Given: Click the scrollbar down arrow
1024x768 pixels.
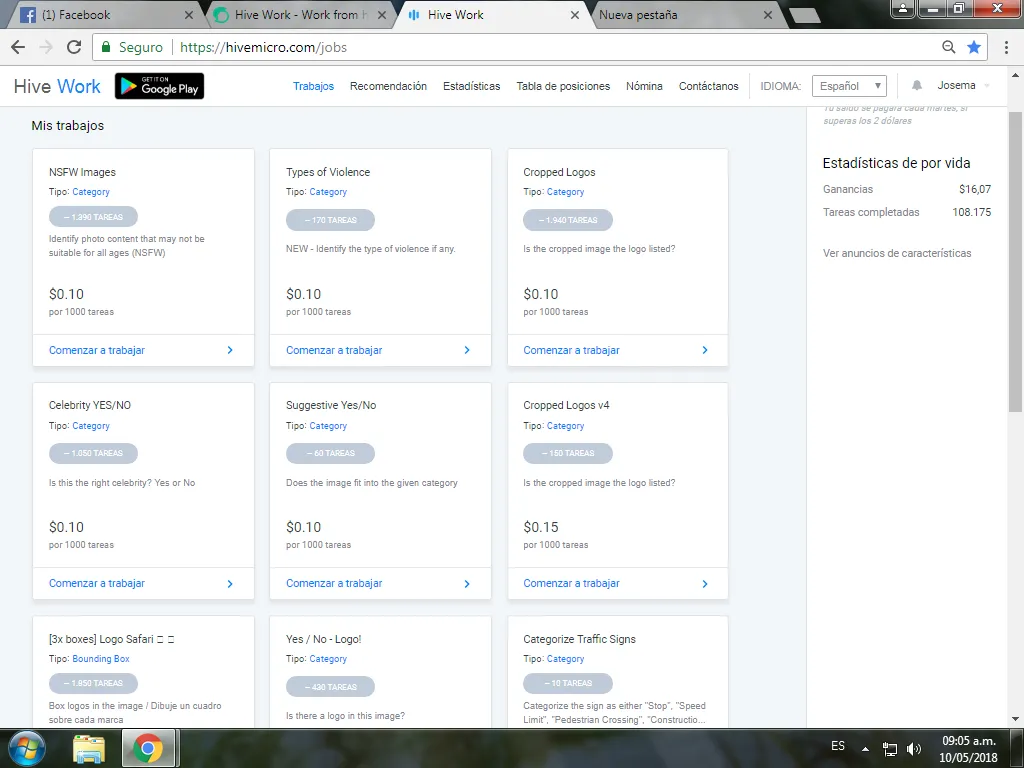Looking at the screenshot, I should click(1015, 719).
